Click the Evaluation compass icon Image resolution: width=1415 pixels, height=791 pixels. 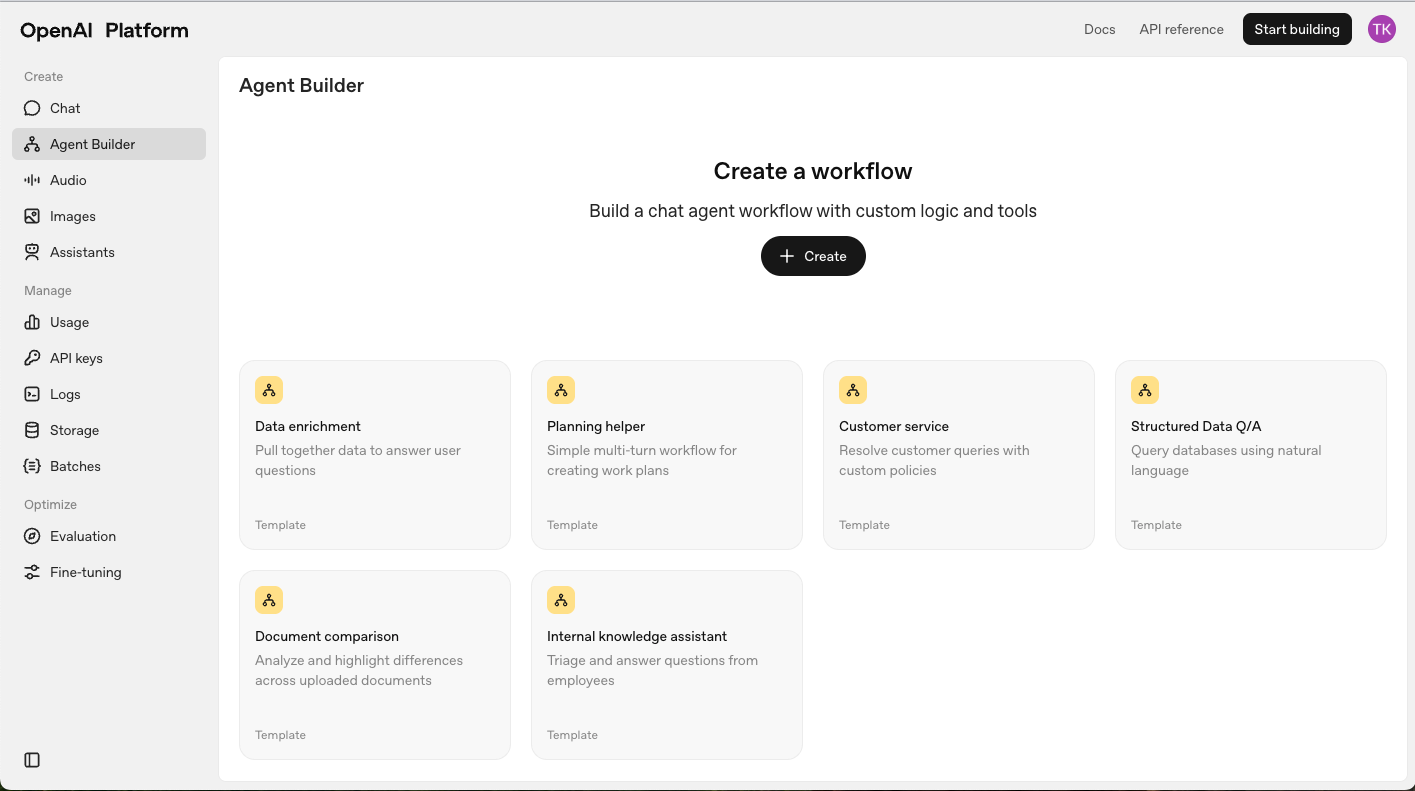coord(32,536)
